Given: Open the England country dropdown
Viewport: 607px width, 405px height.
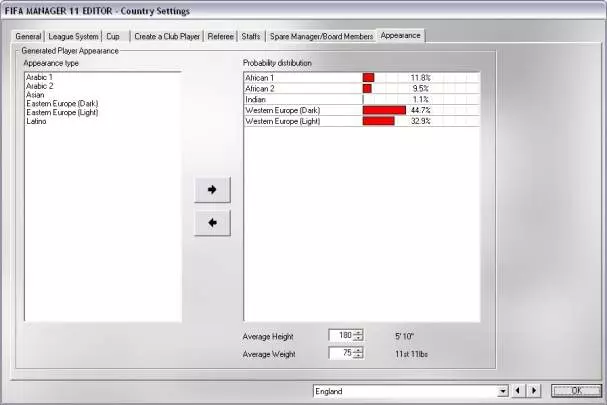Looking at the screenshot, I should (504, 390).
